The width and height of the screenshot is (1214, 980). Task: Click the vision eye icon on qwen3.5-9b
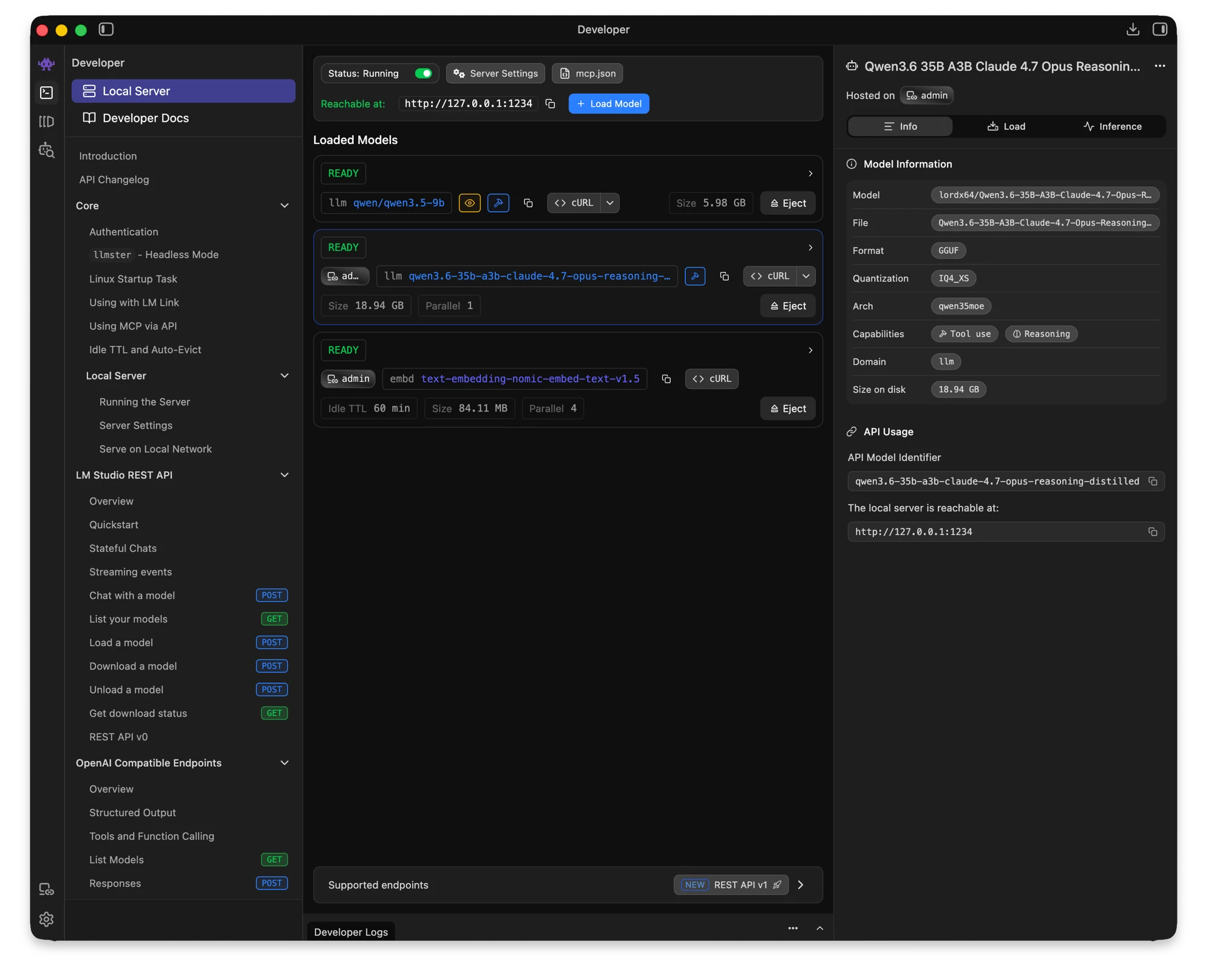point(470,203)
